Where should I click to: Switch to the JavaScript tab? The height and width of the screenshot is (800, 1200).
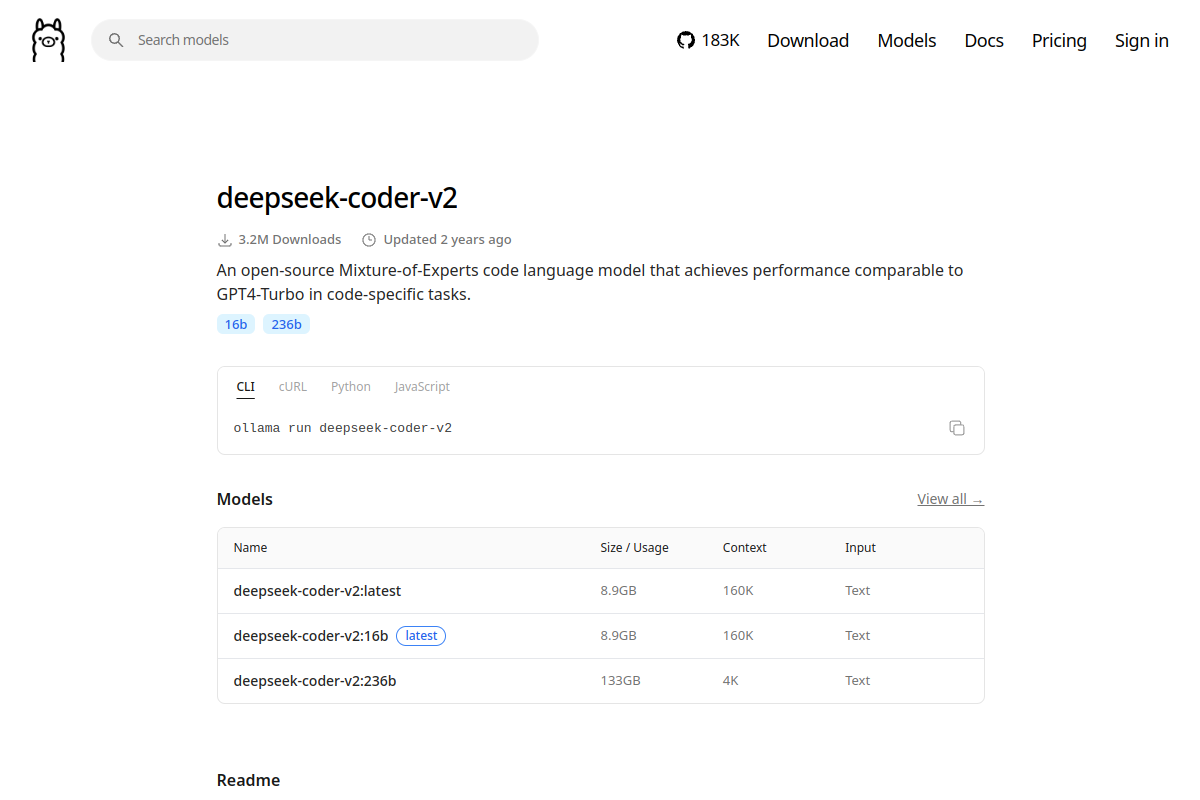(422, 387)
